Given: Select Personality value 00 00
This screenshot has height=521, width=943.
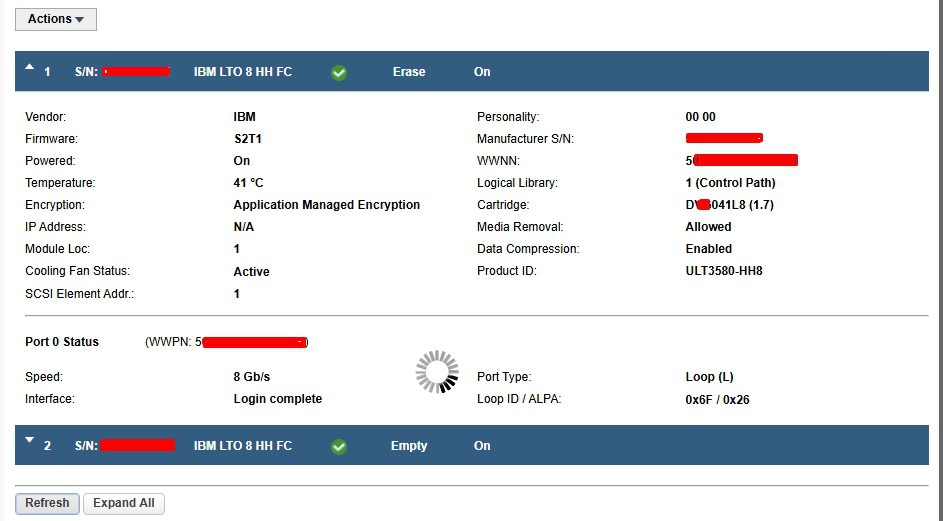Looking at the screenshot, I should tap(701, 117).
